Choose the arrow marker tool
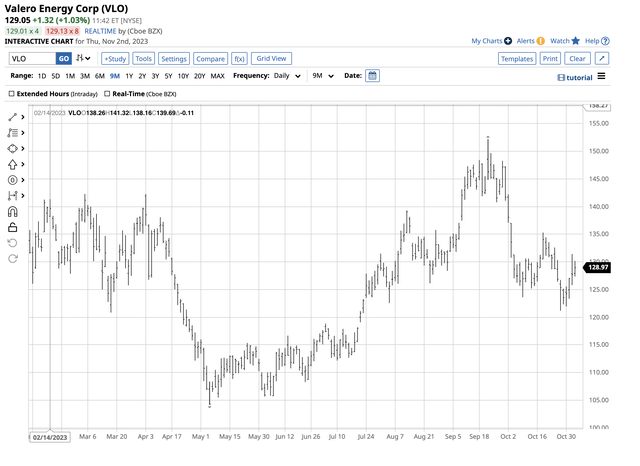The image size is (640, 466). coord(12,164)
